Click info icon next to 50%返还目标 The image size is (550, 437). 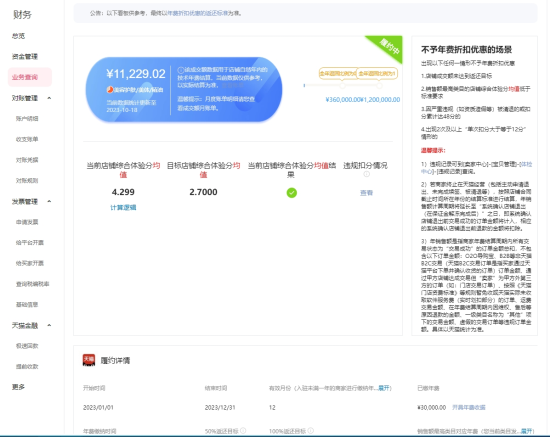[243, 430]
